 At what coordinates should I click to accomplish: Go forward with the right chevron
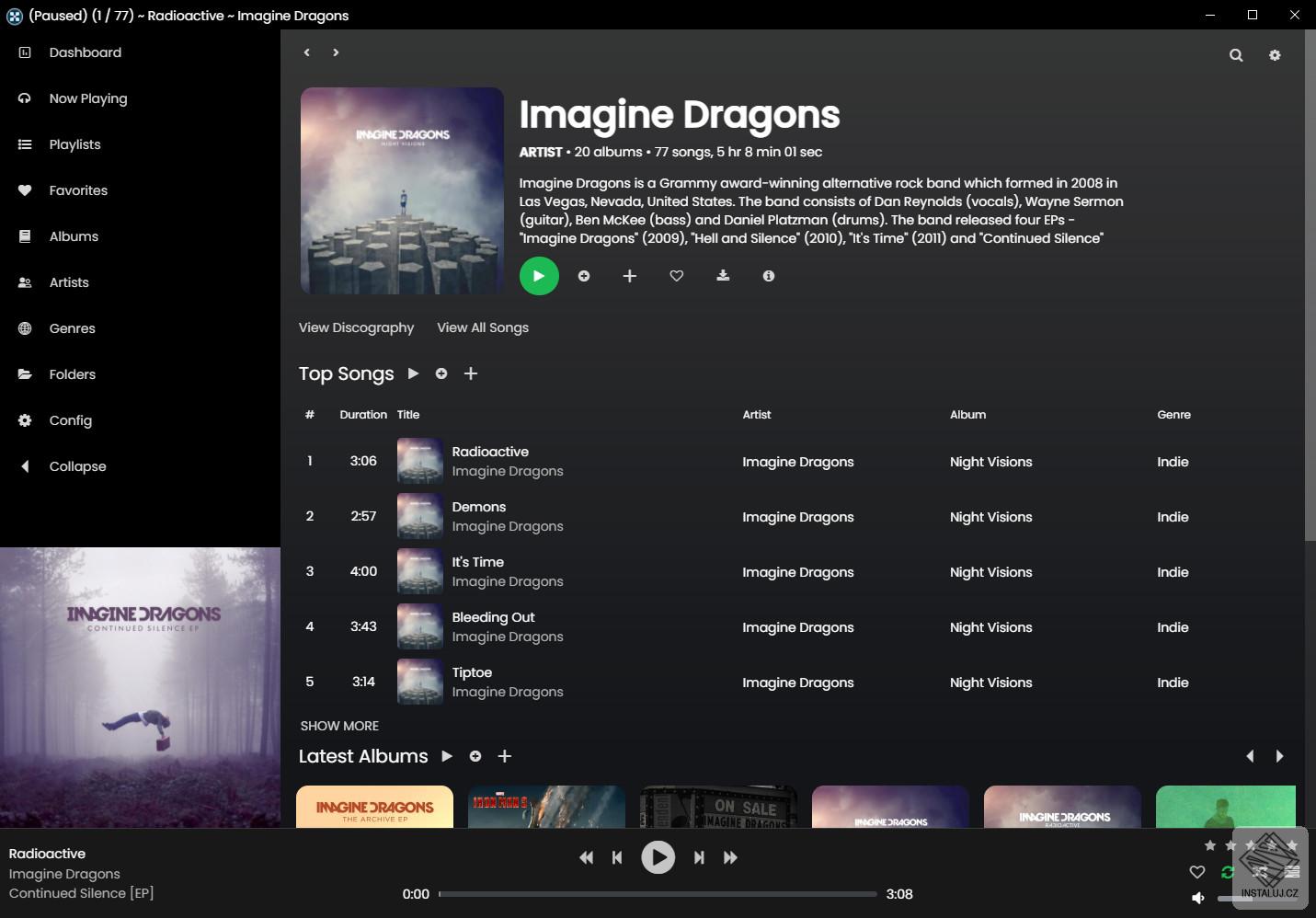click(336, 52)
